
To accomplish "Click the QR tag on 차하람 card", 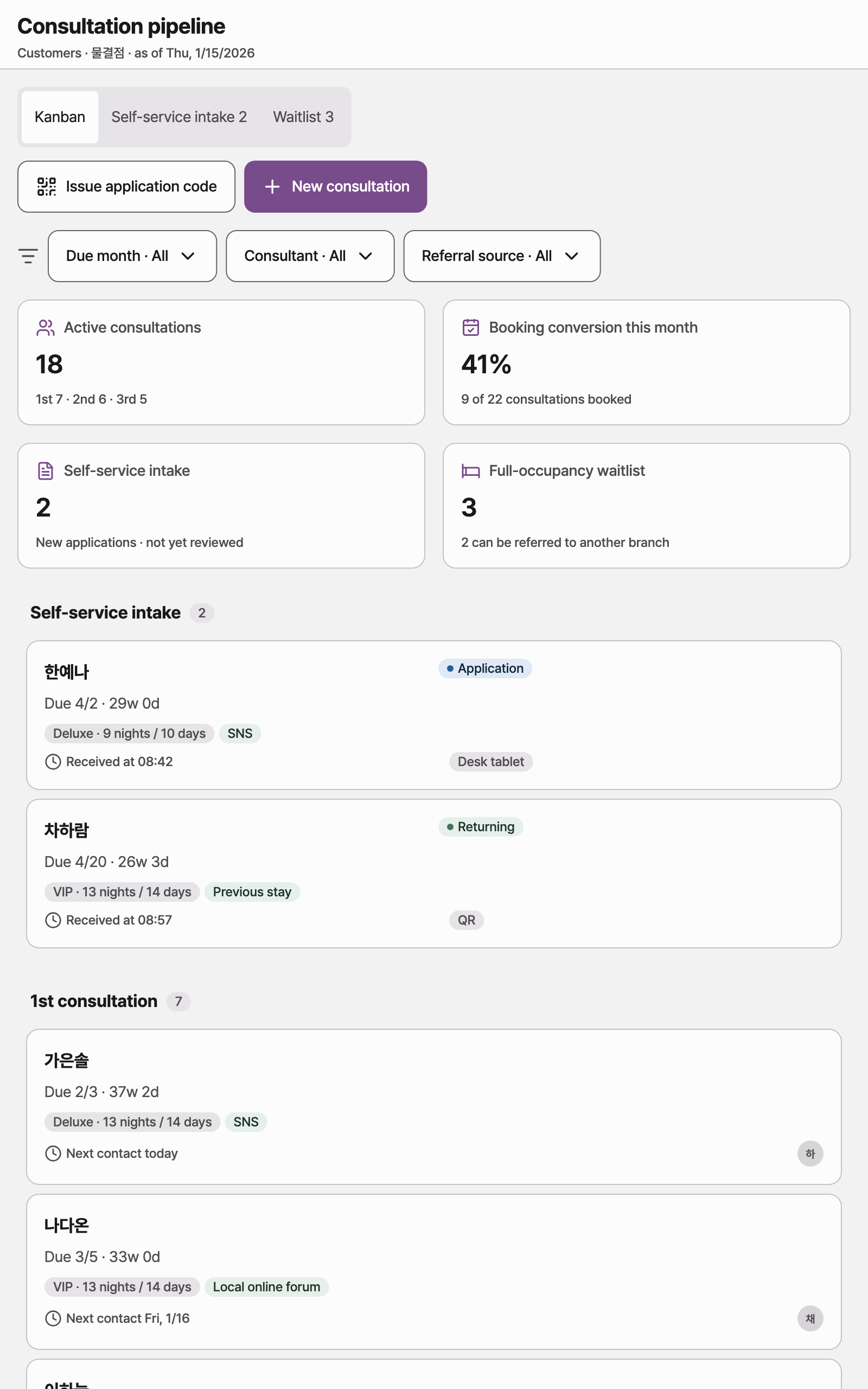I will point(466,920).
